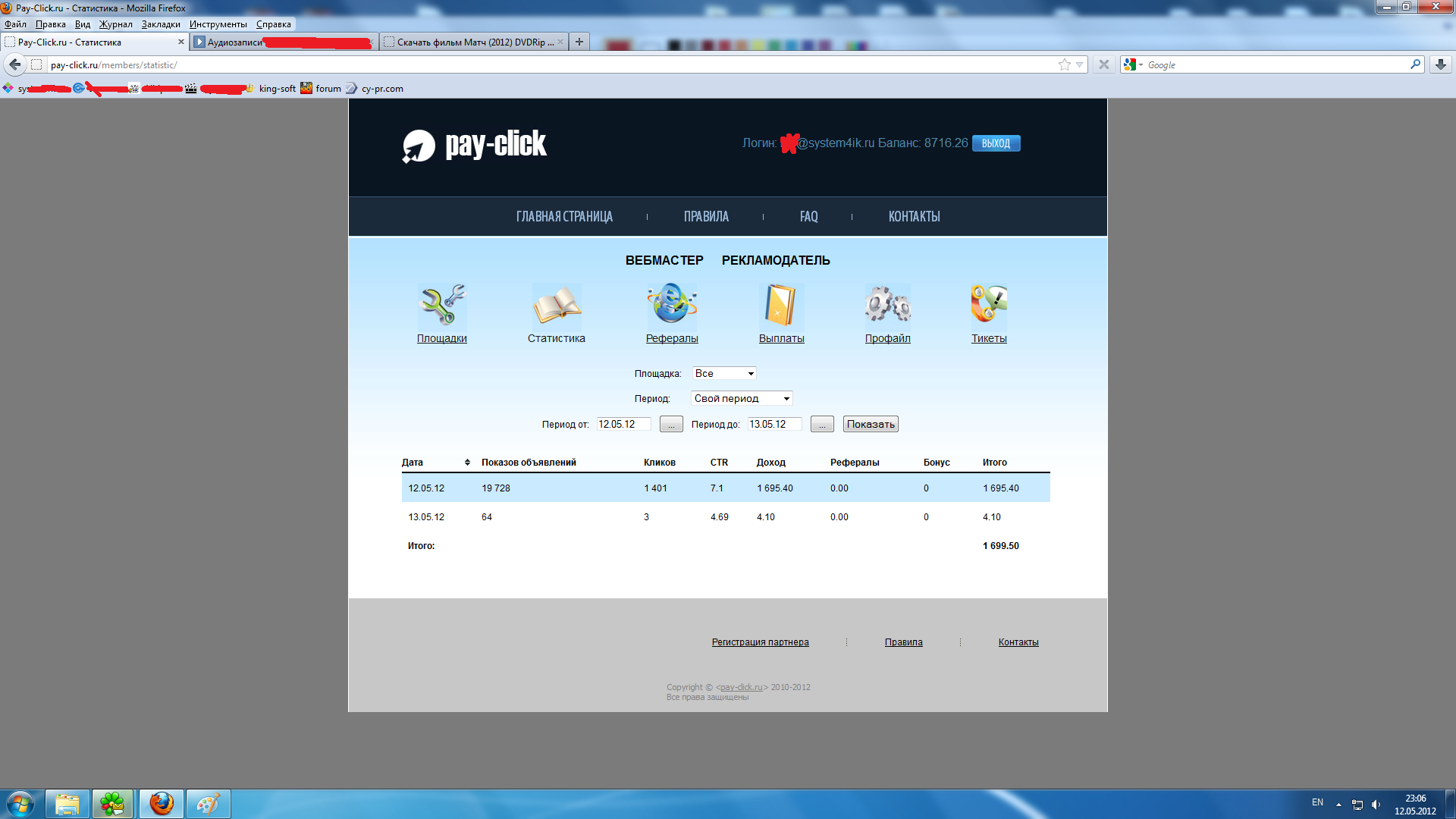Select the ВЕБМАСТЕР section
1456x819 pixels.
(x=664, y=260)
